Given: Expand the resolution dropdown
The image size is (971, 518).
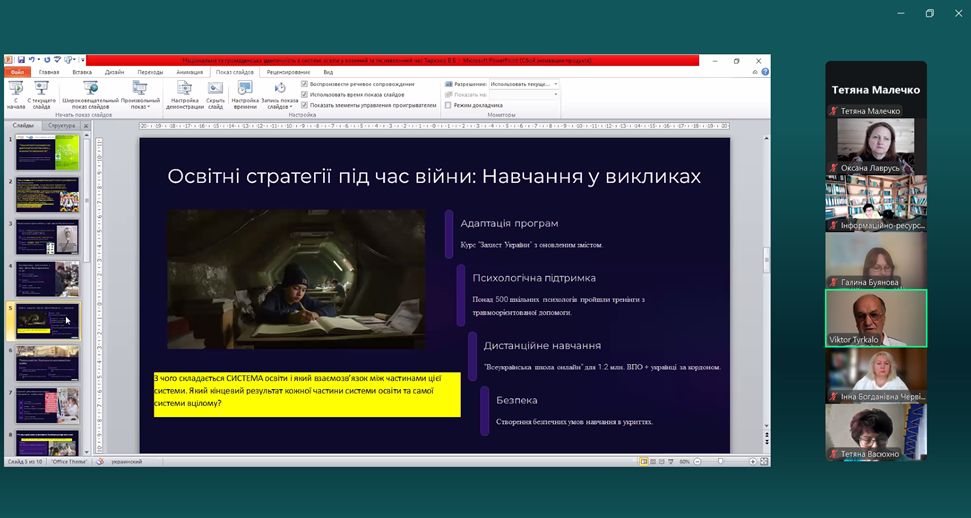Looking at the screenshot, I should coord(556,85).
